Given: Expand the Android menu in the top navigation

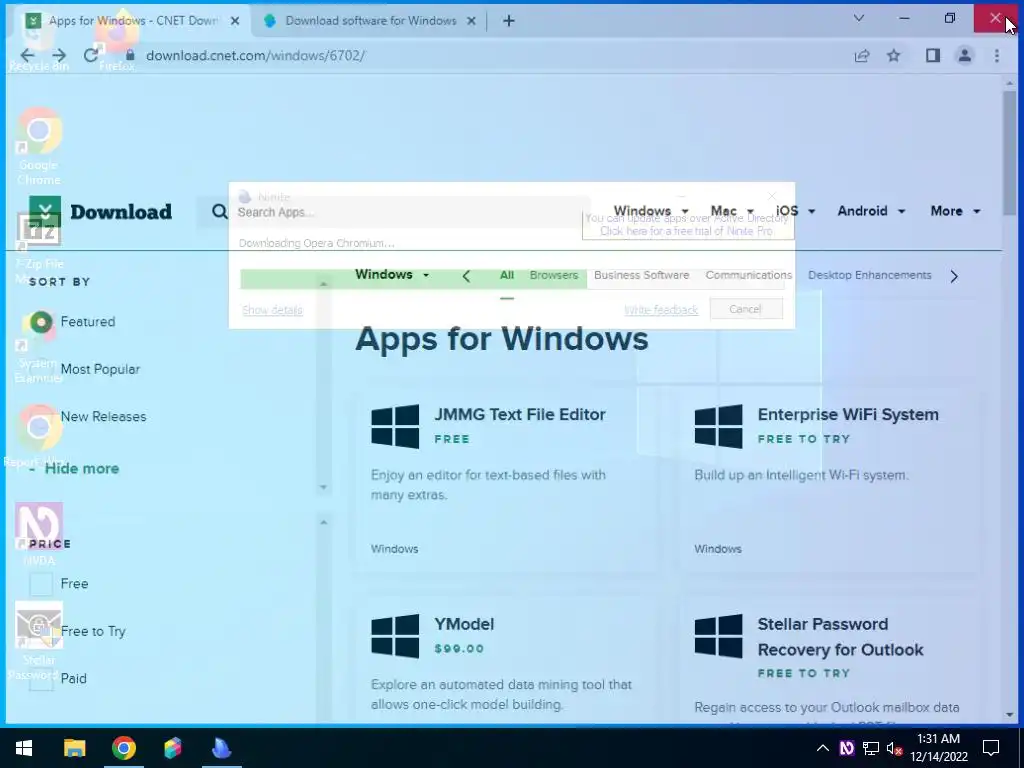Looking at the screenshot, I should pyautogui.click(x=871, y=211).
